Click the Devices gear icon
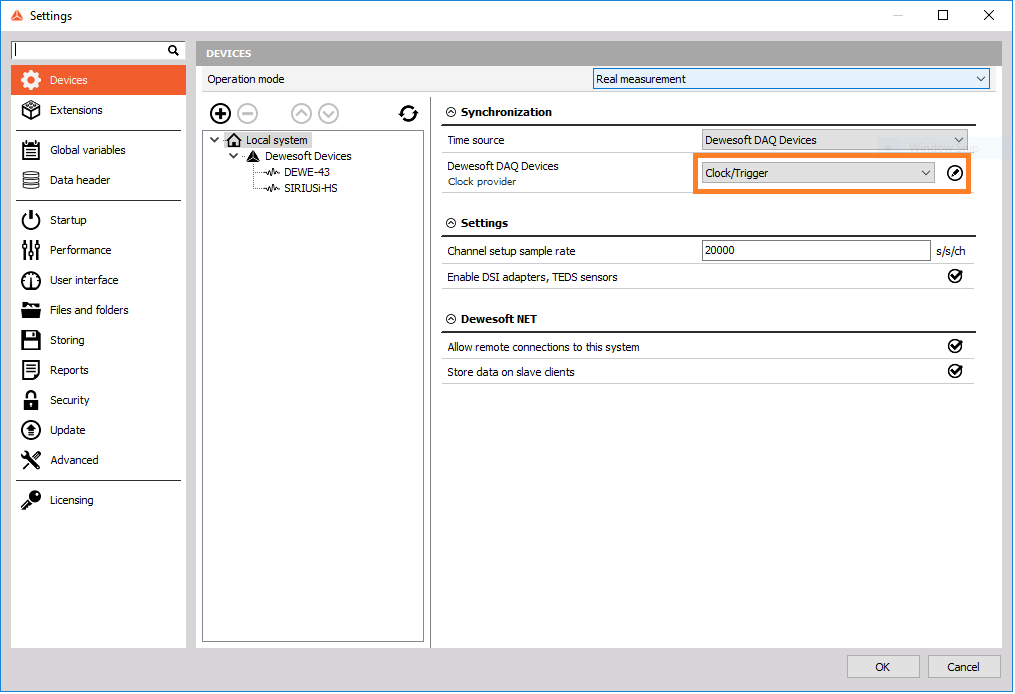The width and height of the screenshot is (1015, 694). 30,80
